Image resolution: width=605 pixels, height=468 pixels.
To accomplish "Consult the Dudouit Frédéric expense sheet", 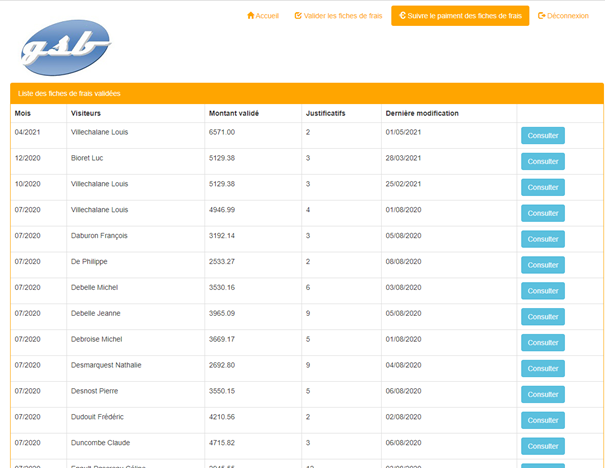I will point(542,420).
